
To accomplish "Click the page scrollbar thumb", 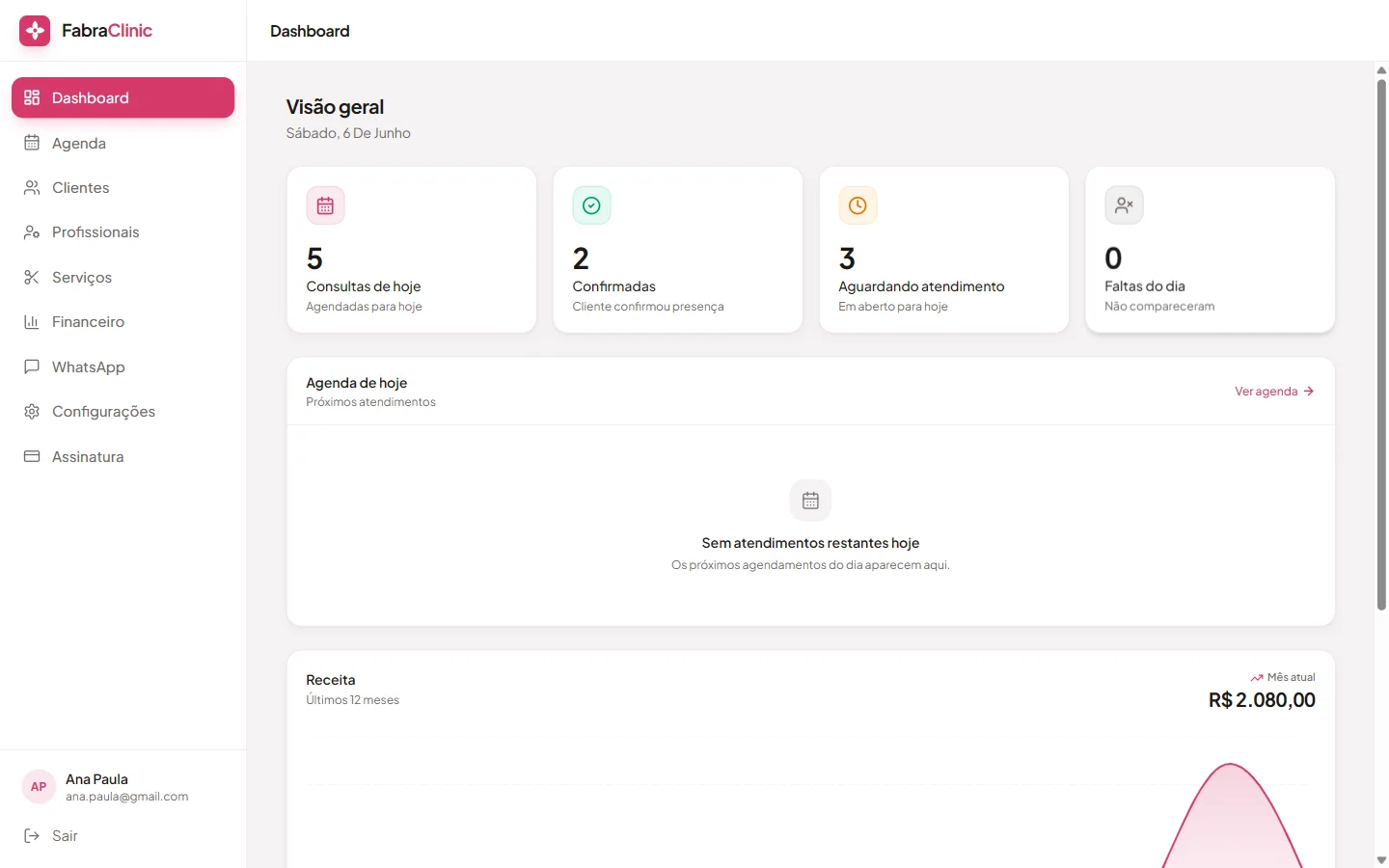I will 1381,344.
